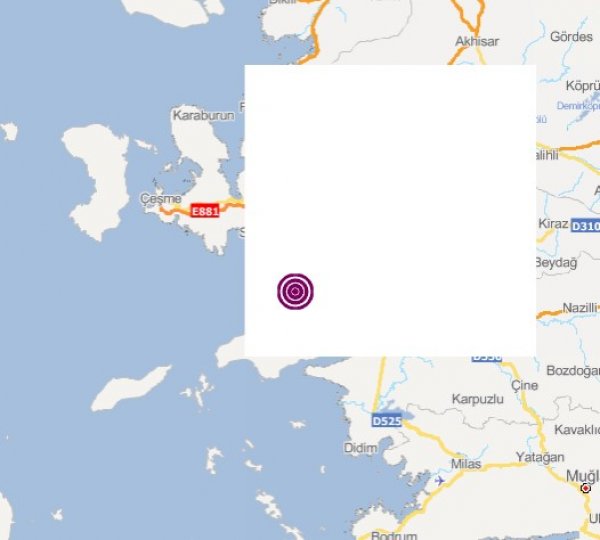This screenshot has width=600, height=540.
Task: Click the airplane airport icon near Milas
Action: click(x=440, y=480)
